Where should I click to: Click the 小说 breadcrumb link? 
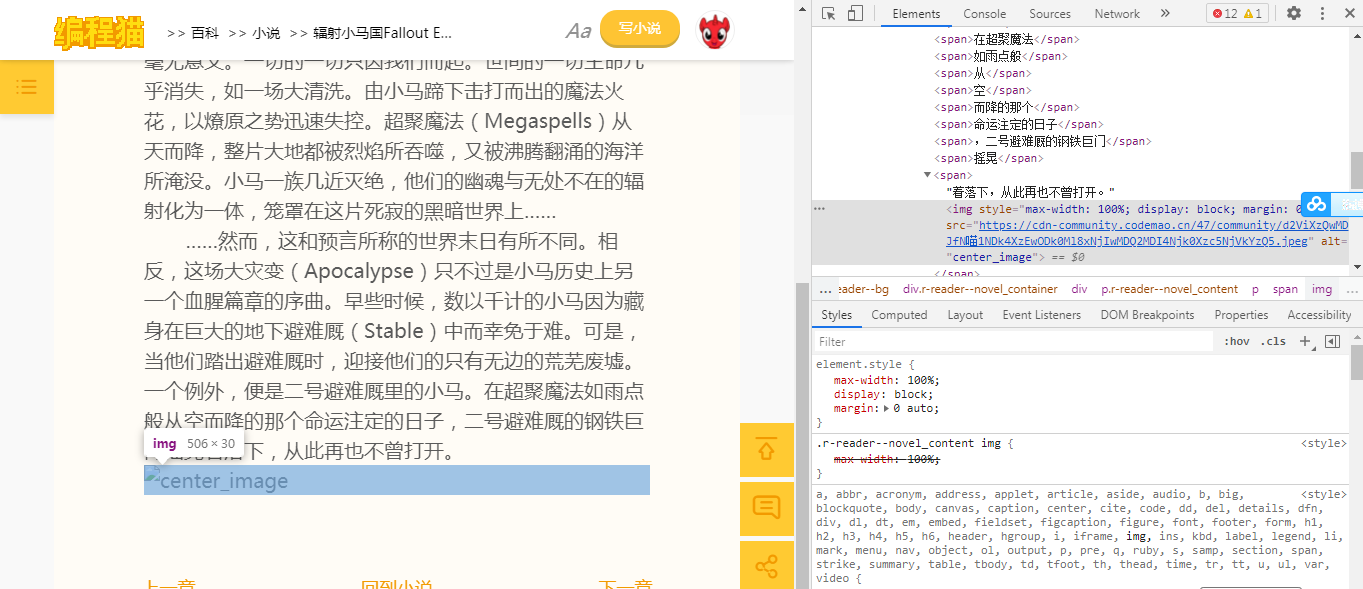pyautogui.click(x=266, y=32)
